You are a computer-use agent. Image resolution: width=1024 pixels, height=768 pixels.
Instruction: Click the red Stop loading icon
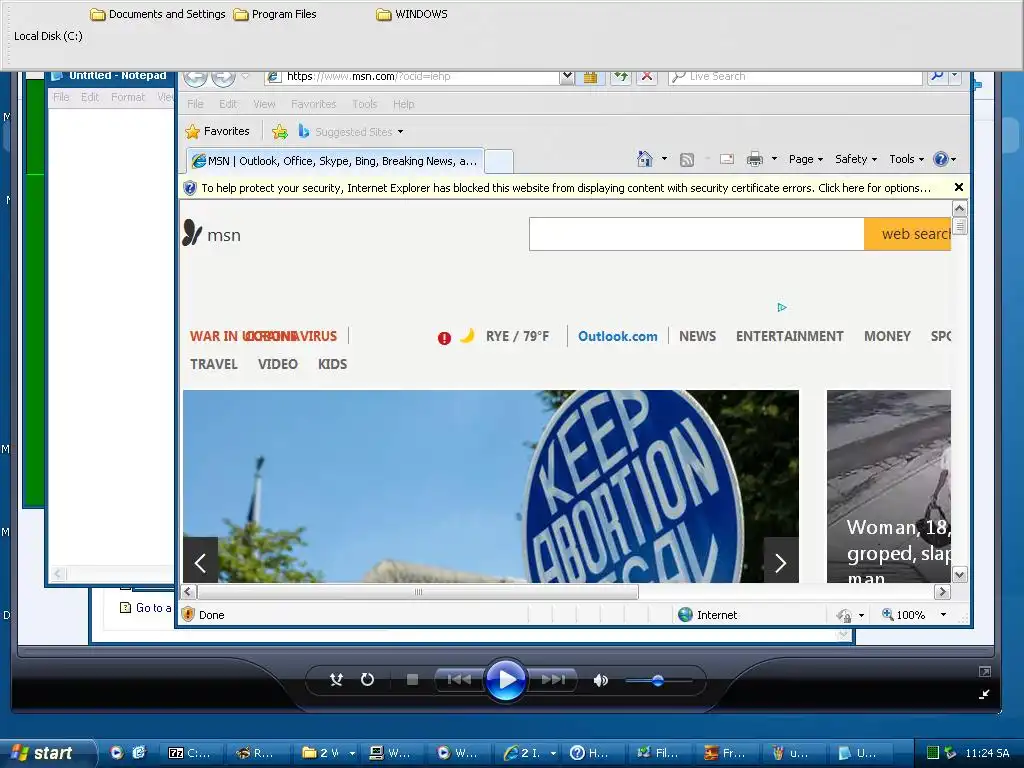[647, 77]
